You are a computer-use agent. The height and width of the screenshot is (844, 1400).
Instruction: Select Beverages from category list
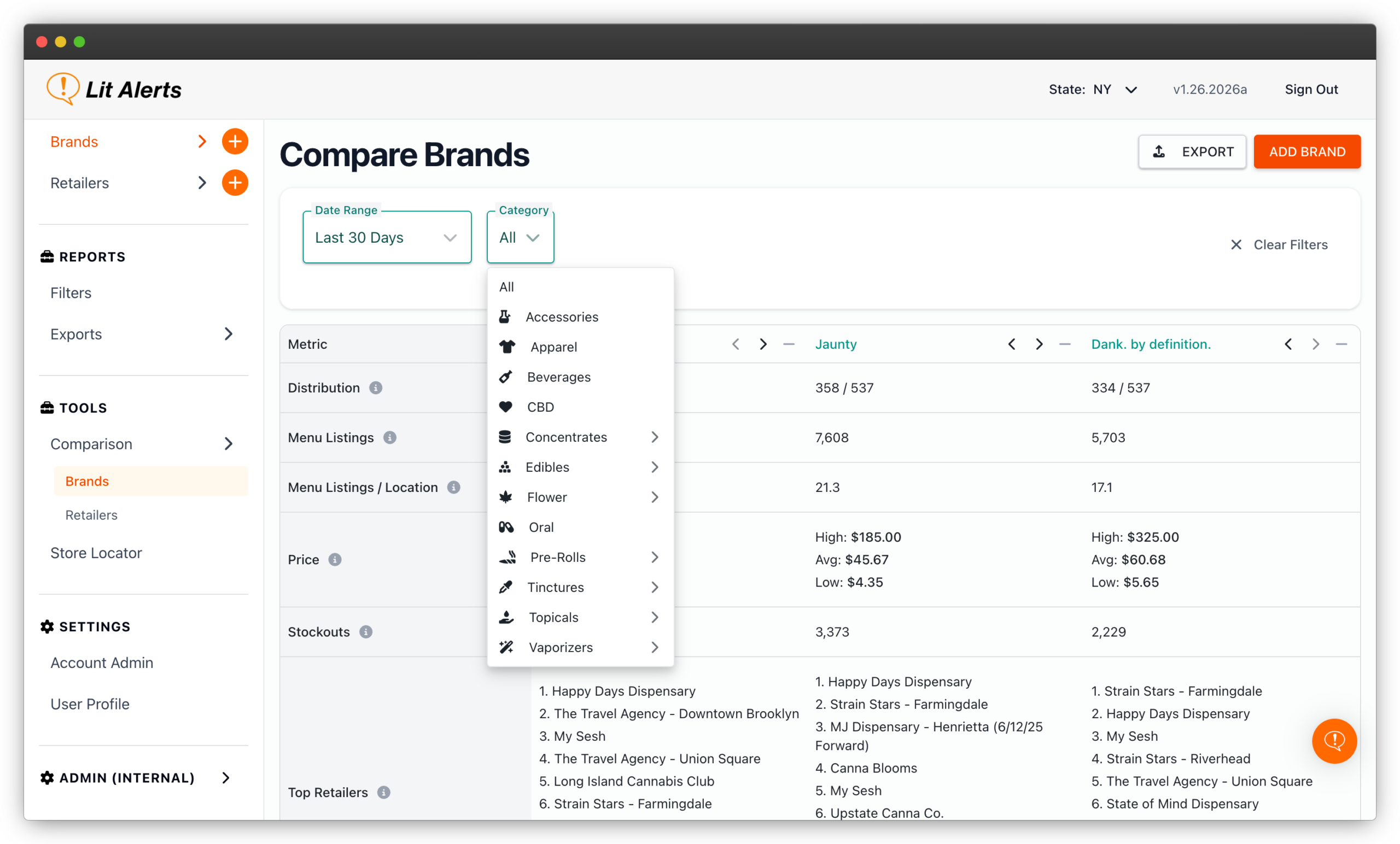click(558, 377)
